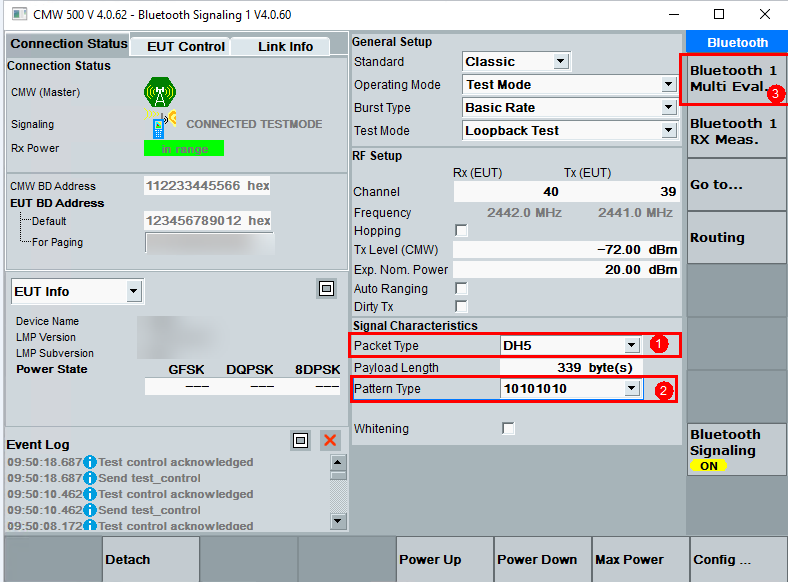The height and width of the screenshot is (582, 788).
Task: Switch to the Connection Status tab
Action: [68, 44]
